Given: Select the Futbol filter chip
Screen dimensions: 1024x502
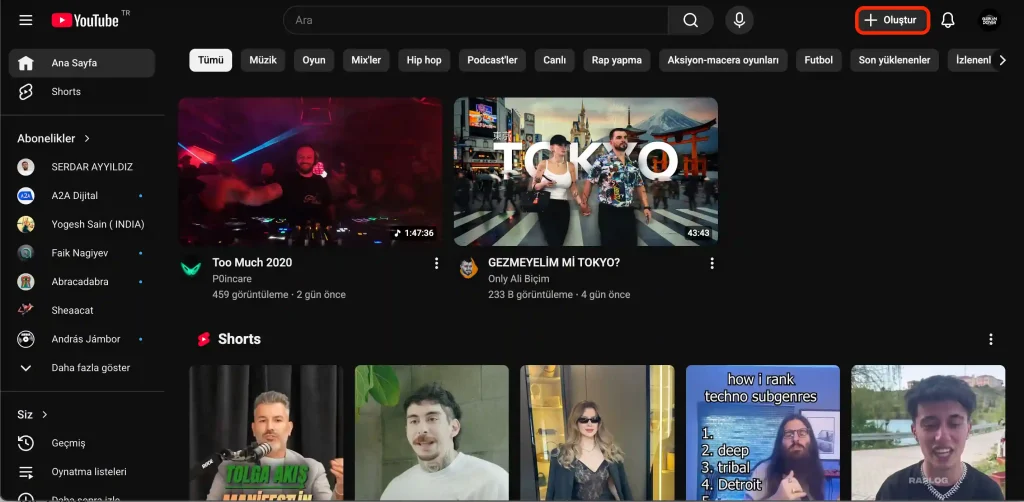Looking at the screenshot, I should coord(818,60).
